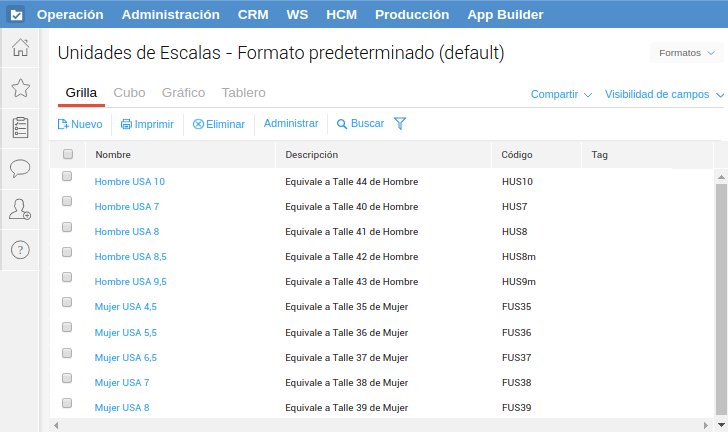Sort by the Código column header
The width and height of the screenshot is (728, 432).
pos(518,155)
